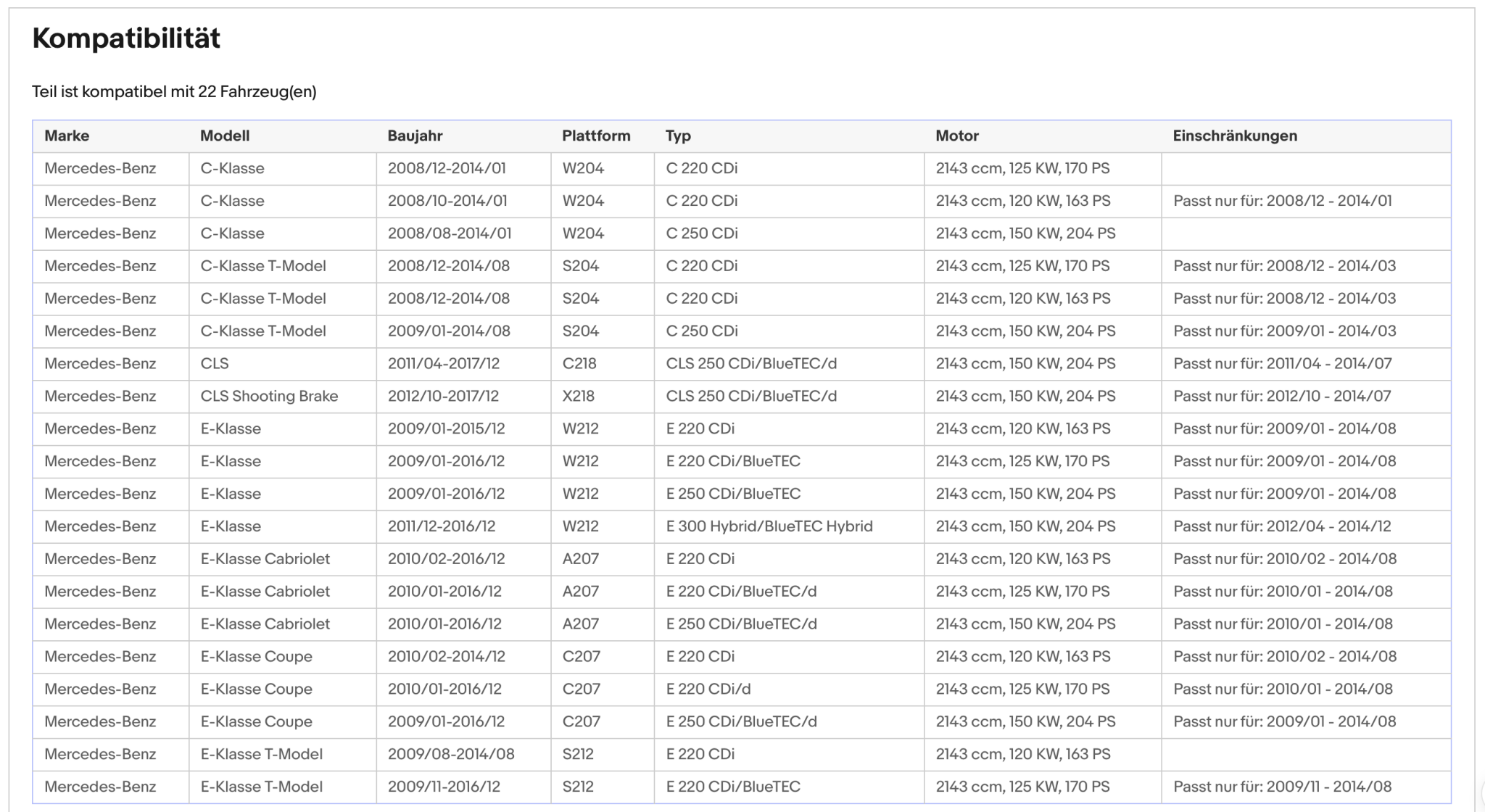Click the X218 platform cell

click(578, 396)
